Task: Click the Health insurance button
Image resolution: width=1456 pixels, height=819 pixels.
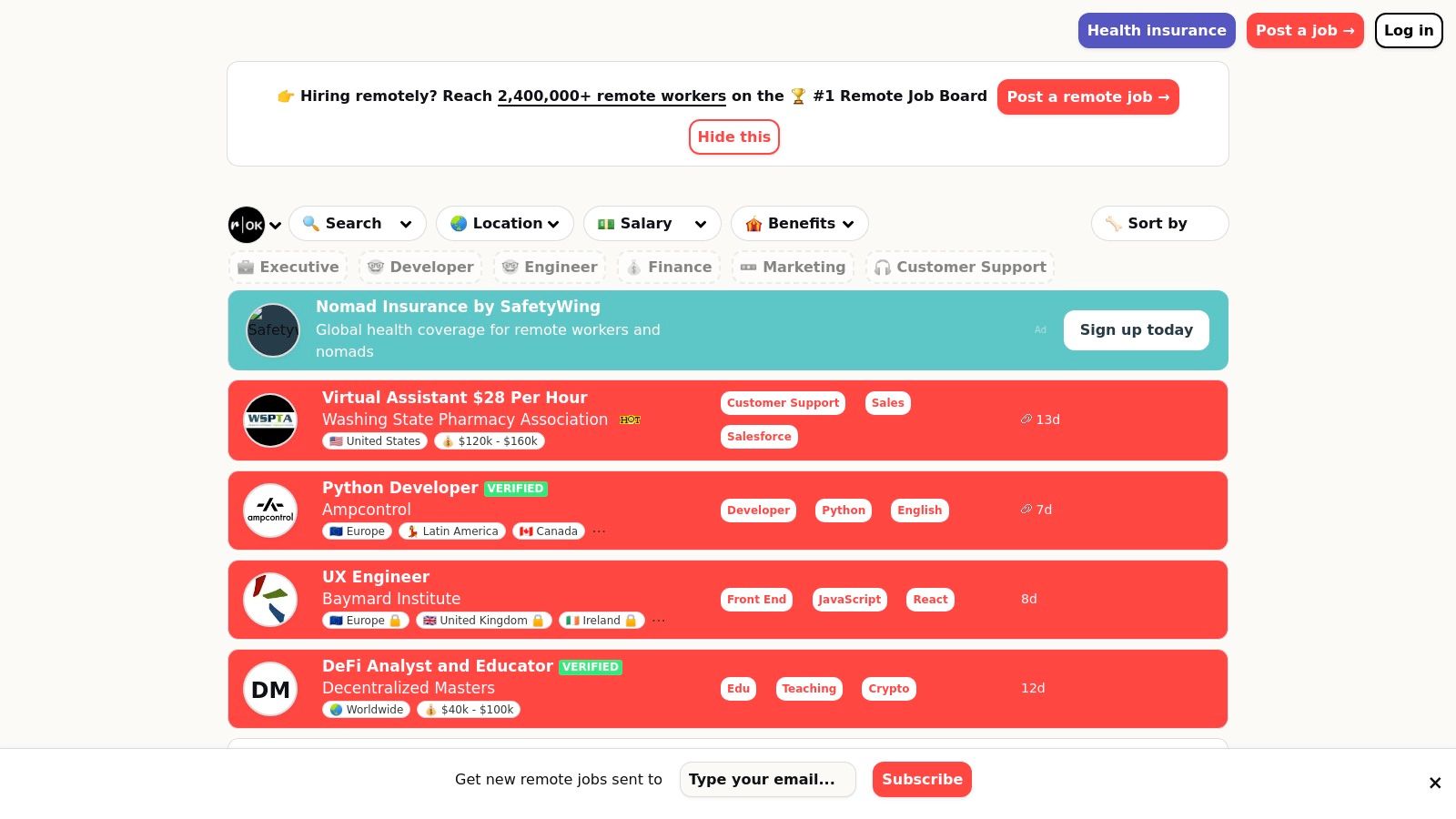Action: (x=1157, y=31)
